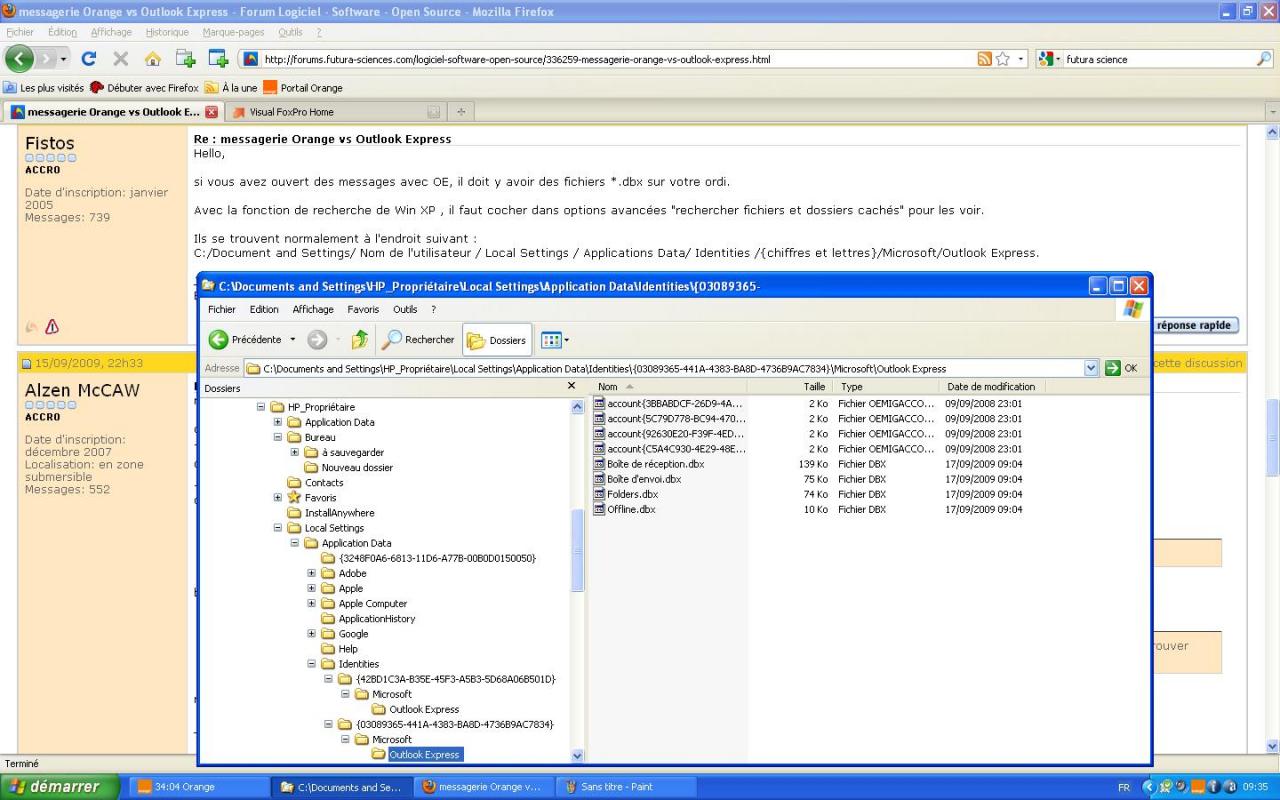Open Firefox Marque-pages menu
Image resolution: width=1280 pixels, height=800 pixels.
[x=234, y=32]
